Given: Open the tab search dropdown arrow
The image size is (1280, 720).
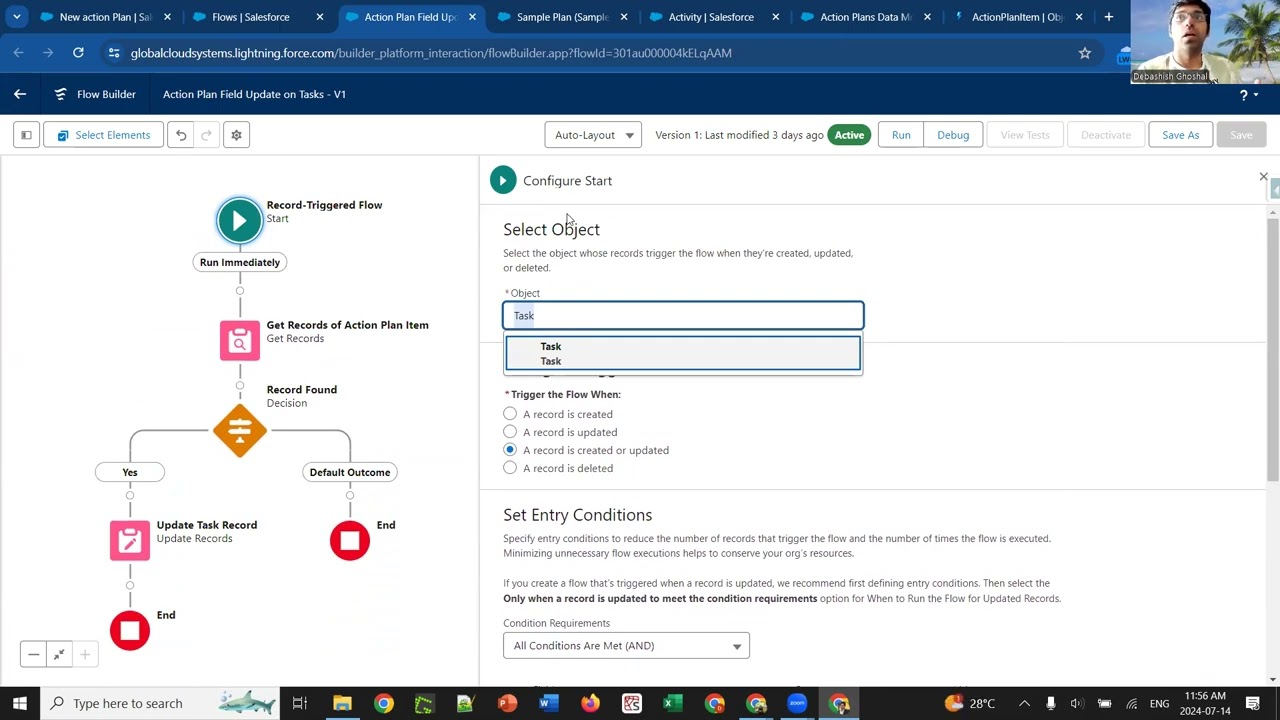Looking at the screenshot, I should (17, 17).
